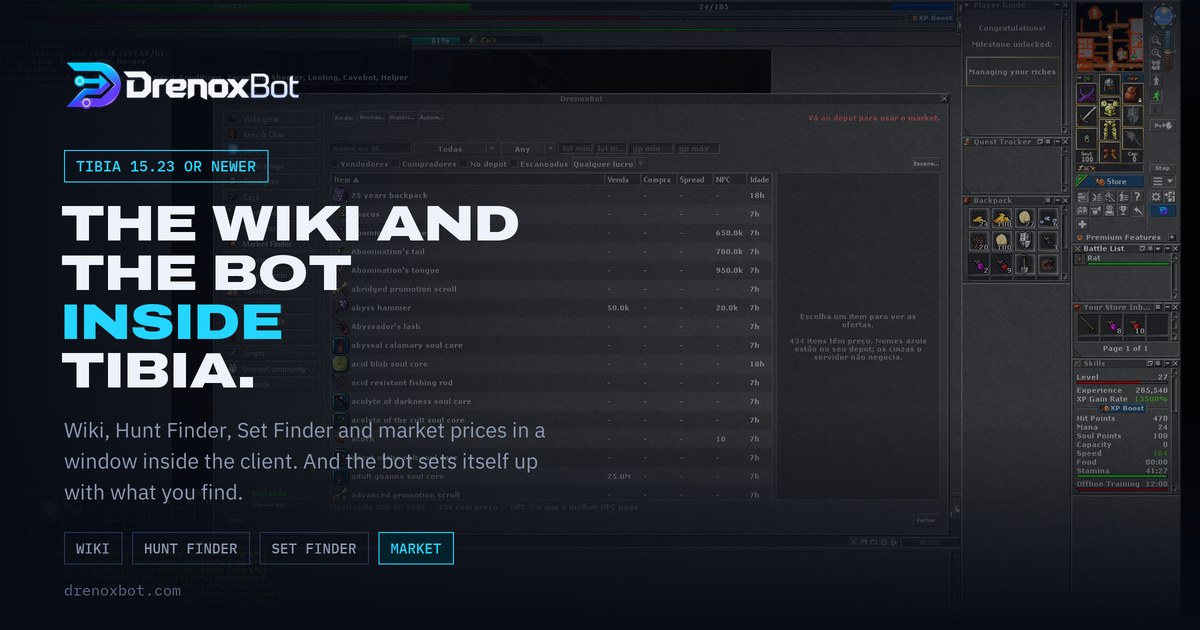Image resolution: width=1200 pixels, height=630 pixels.
Task: Click the Escanear button in the market window
Action: pos(926,164)
